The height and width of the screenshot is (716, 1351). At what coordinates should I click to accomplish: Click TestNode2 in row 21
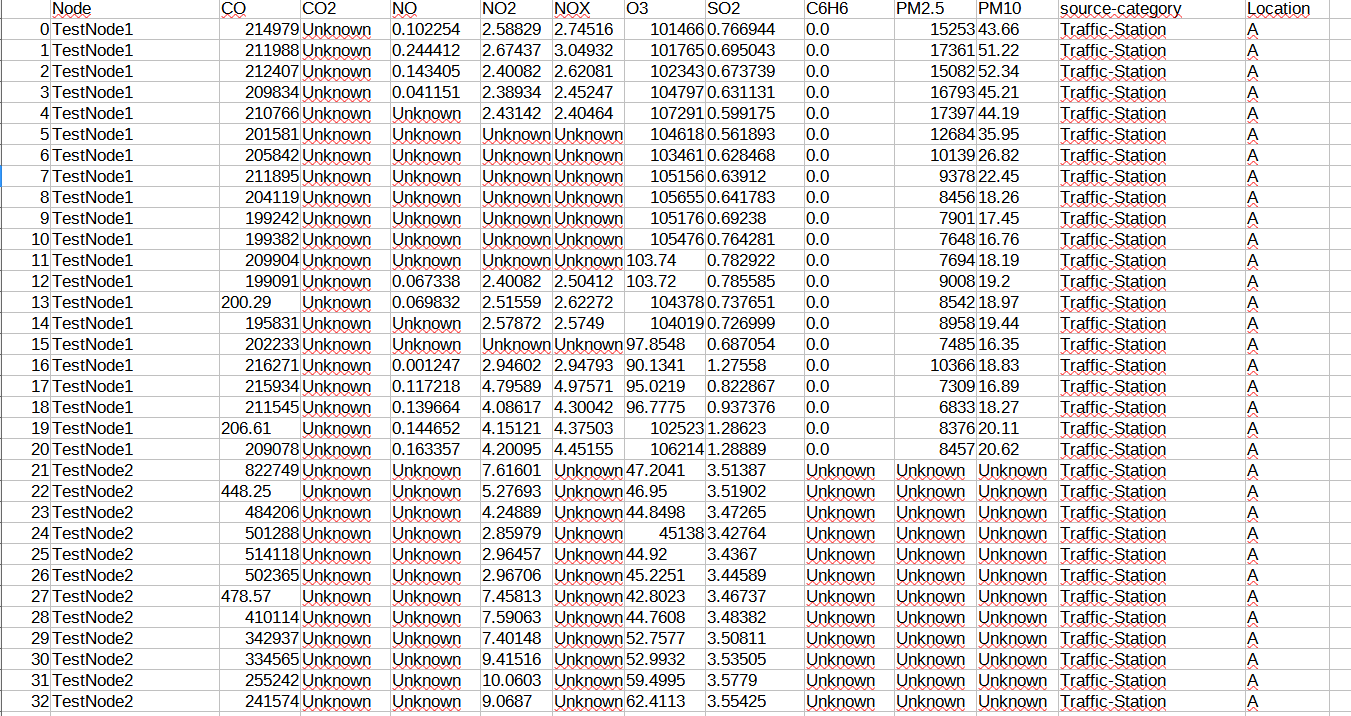134,471
